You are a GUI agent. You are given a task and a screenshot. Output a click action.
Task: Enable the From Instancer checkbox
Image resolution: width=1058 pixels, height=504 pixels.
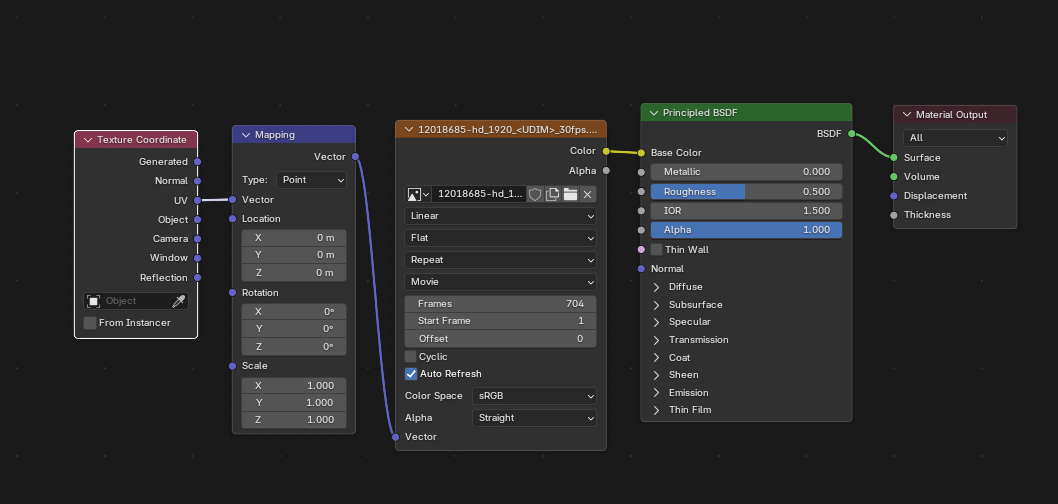[90, 323]
